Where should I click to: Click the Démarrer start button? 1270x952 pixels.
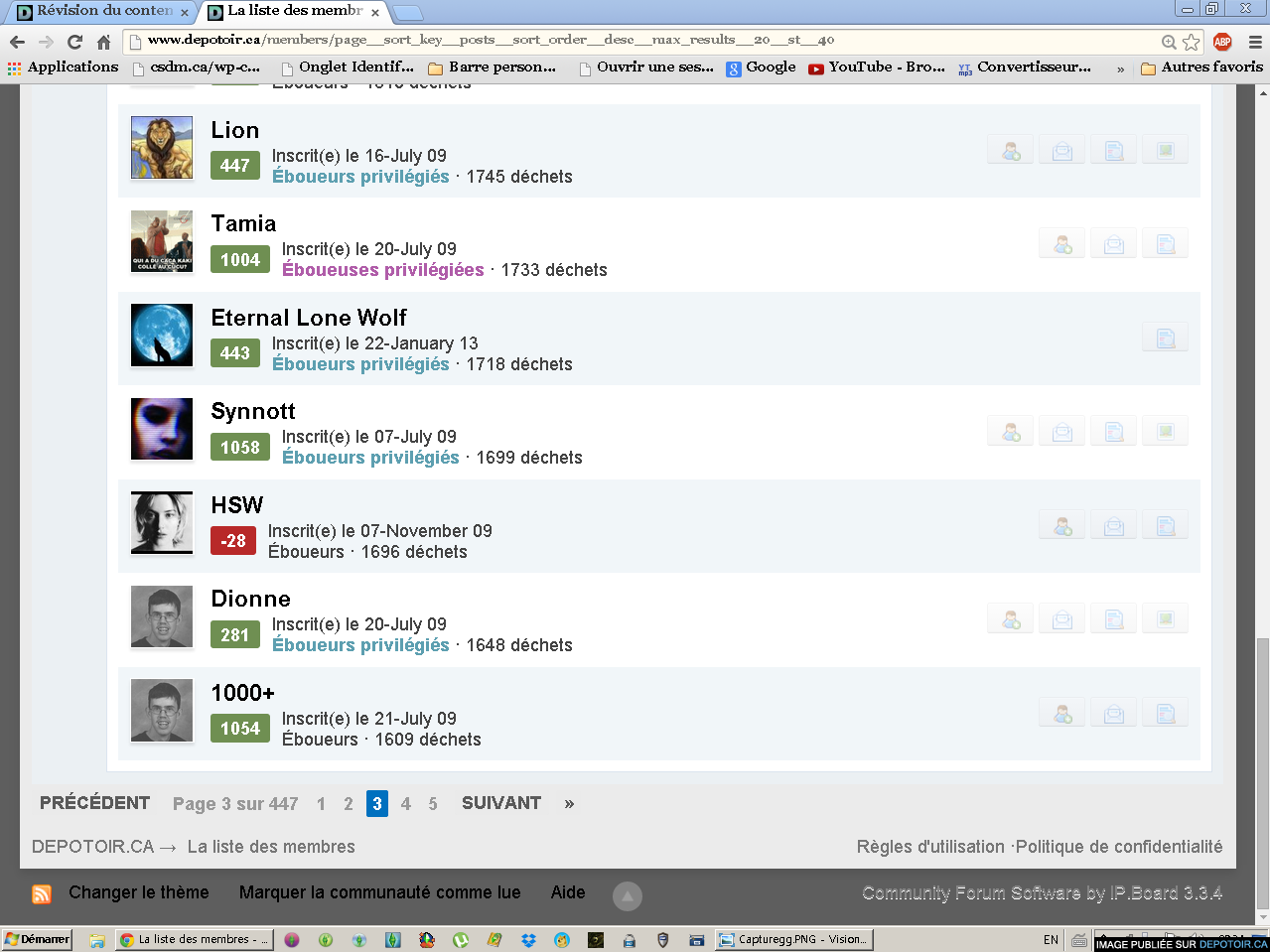pyautogui.click(x=38, y=939)
